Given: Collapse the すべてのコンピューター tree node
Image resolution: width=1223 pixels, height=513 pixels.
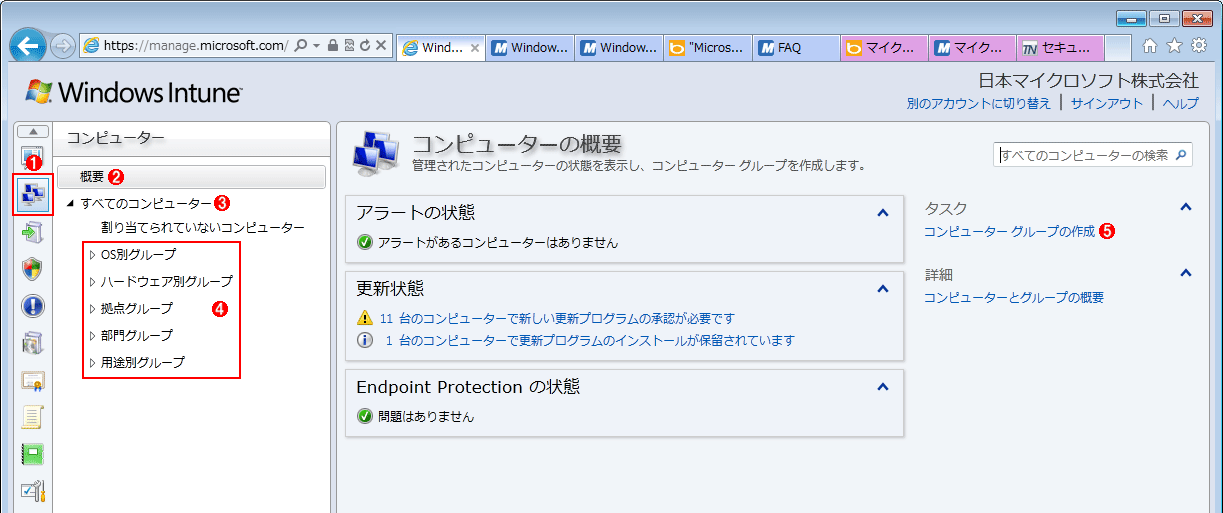Looking at the screenshot, I should click(x=71, y=203).
